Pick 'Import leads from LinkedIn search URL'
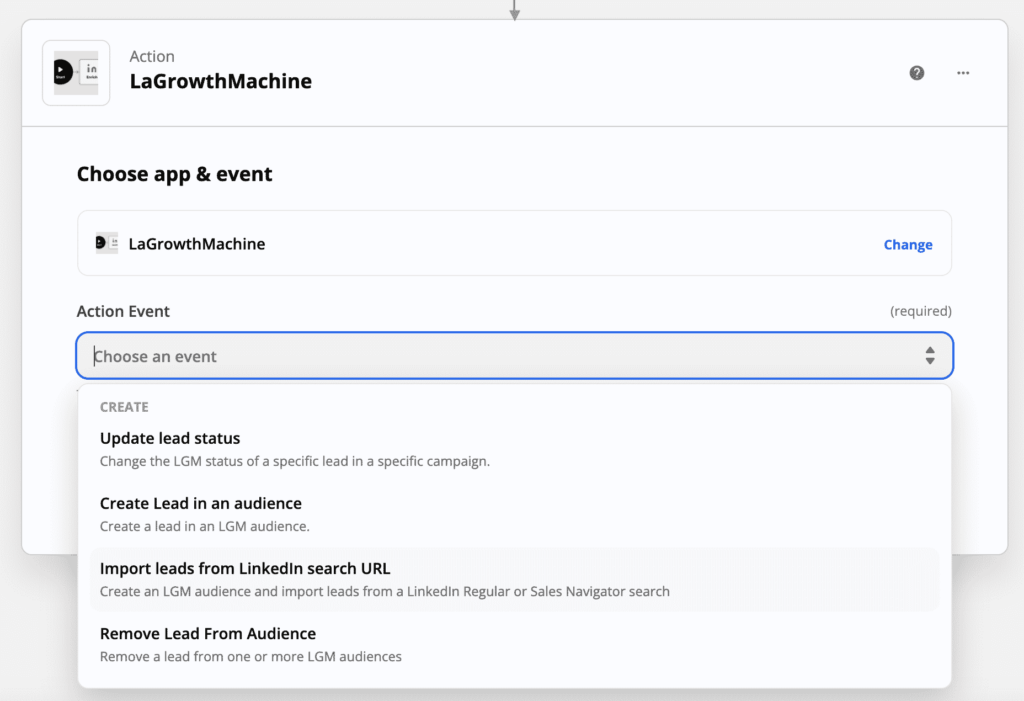The height and width of the screenshot is (701, 1024). [245, 569]
